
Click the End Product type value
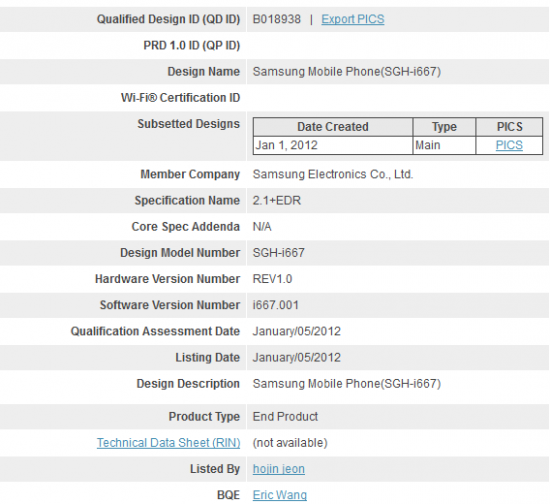[285, 417]
